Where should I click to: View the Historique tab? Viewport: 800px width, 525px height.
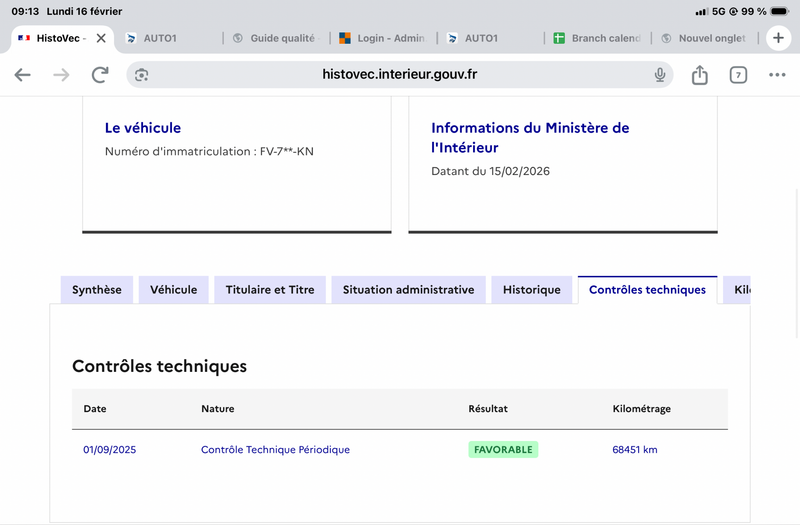point(532,290)
